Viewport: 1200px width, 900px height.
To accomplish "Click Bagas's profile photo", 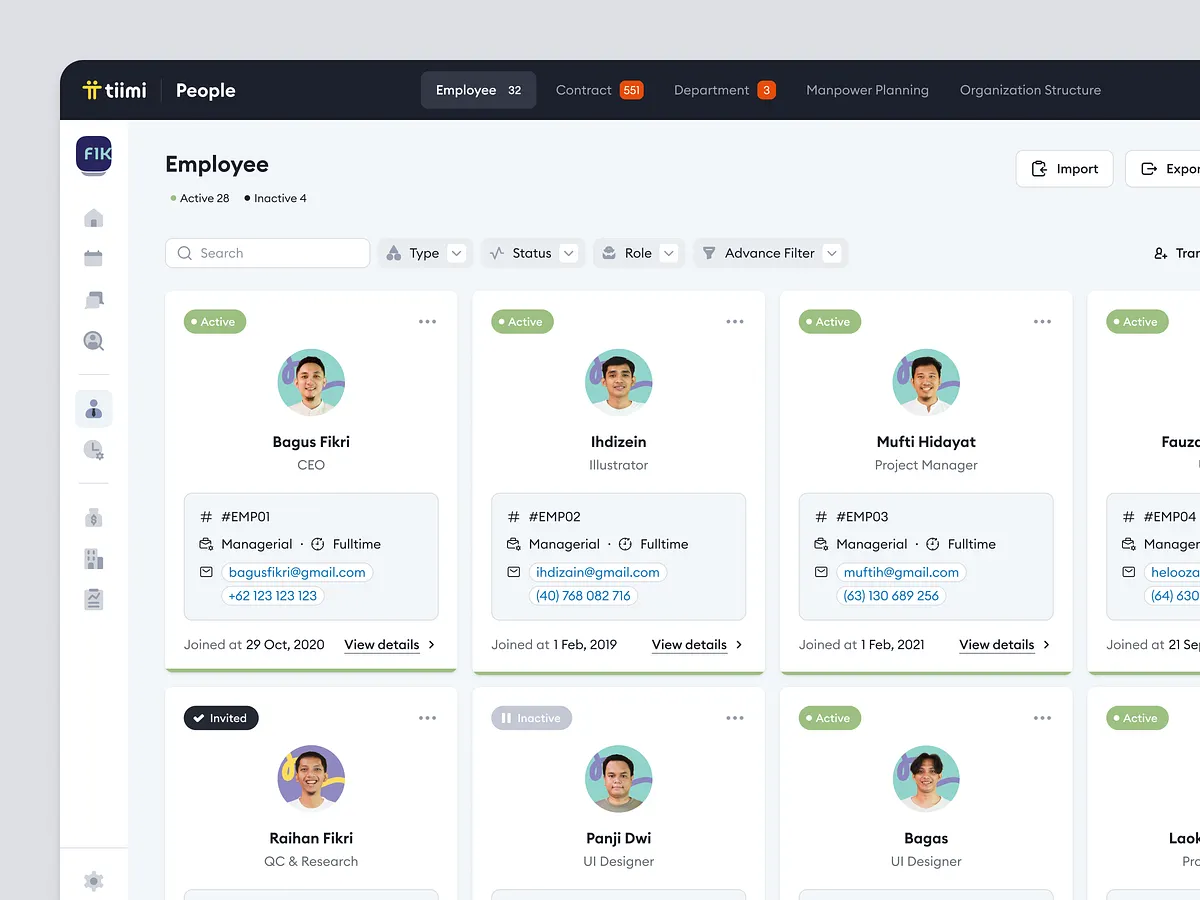I will (926, 778).
